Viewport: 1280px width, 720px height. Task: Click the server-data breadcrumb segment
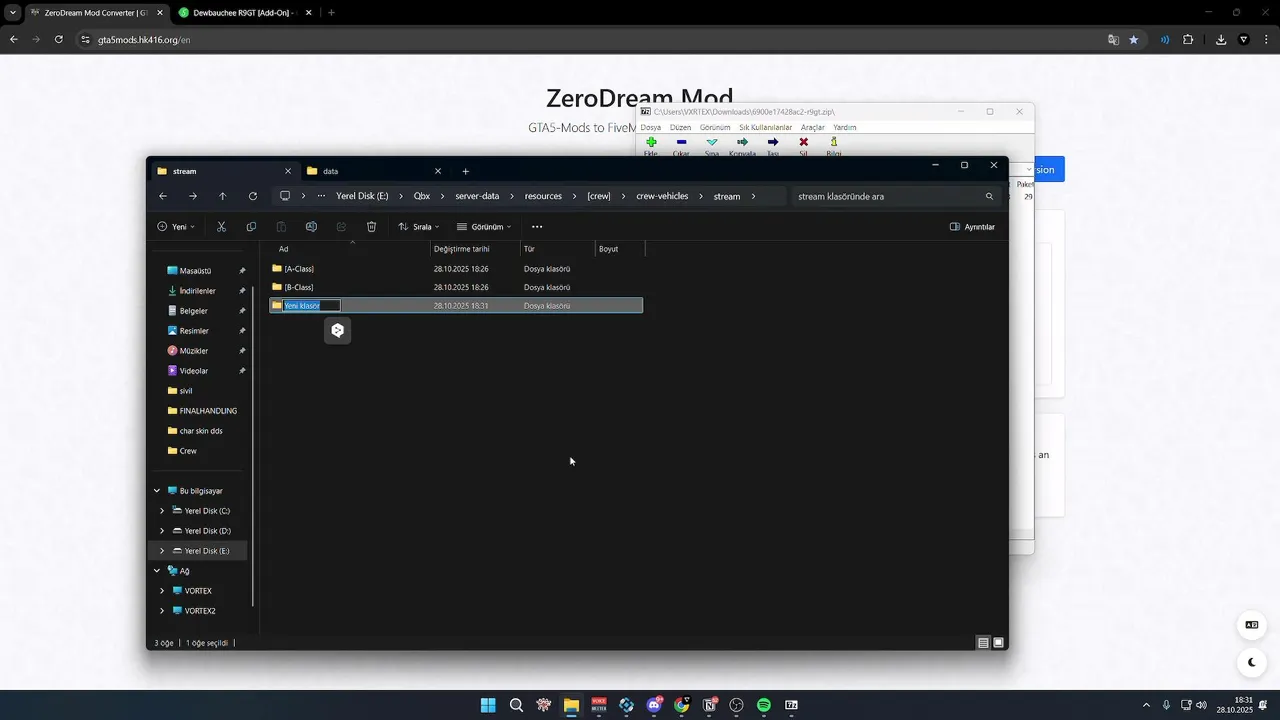pos(477,196)
